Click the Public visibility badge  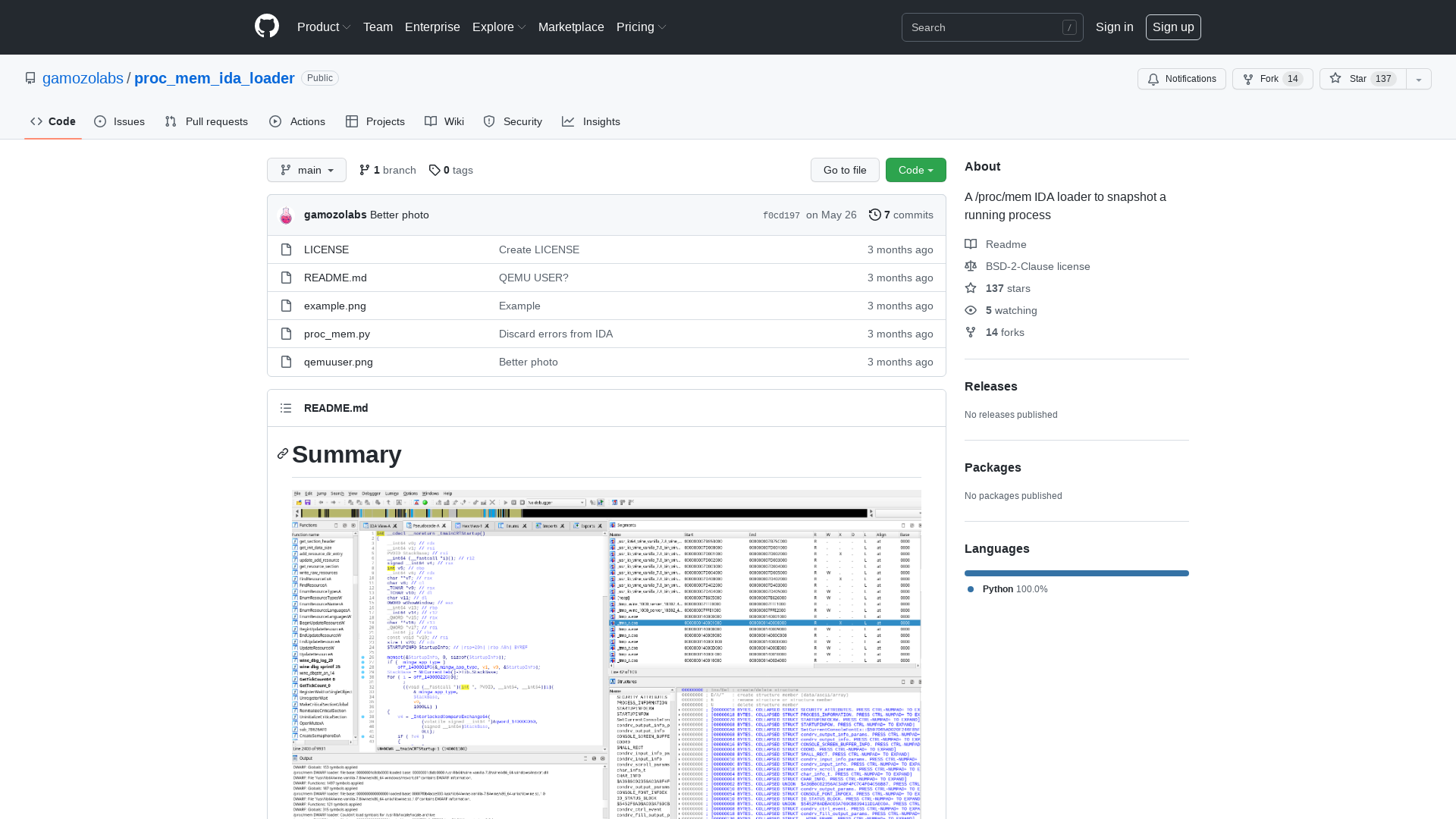coord(320,78)
